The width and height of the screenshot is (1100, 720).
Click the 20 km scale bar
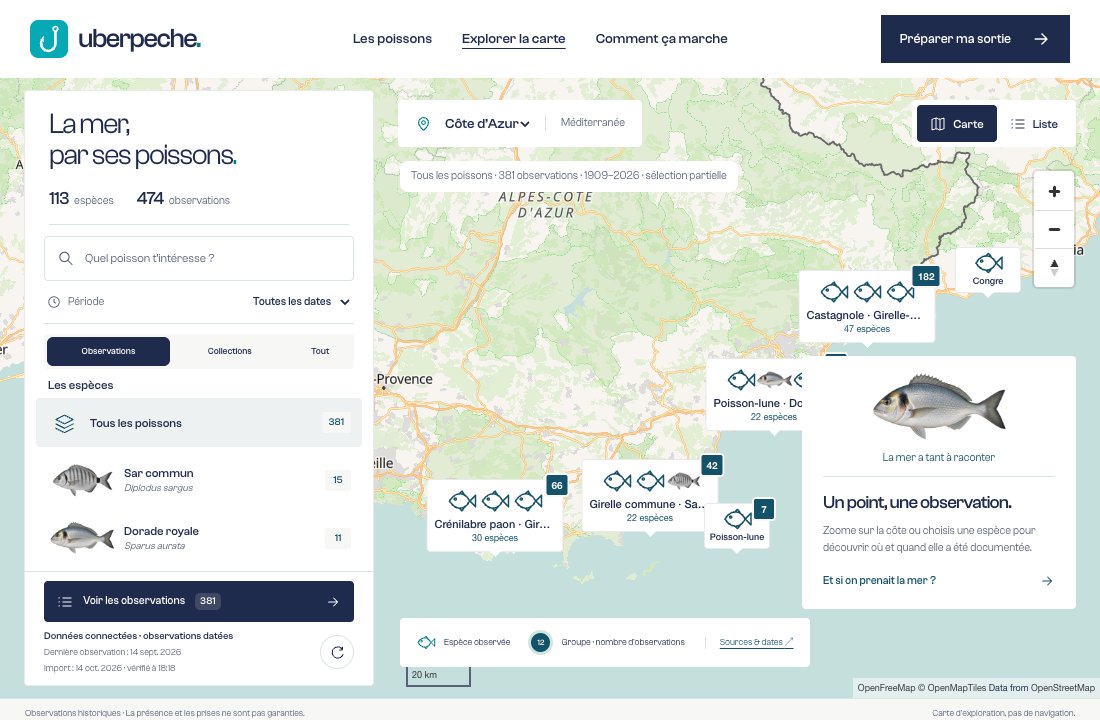pos(438,675)
